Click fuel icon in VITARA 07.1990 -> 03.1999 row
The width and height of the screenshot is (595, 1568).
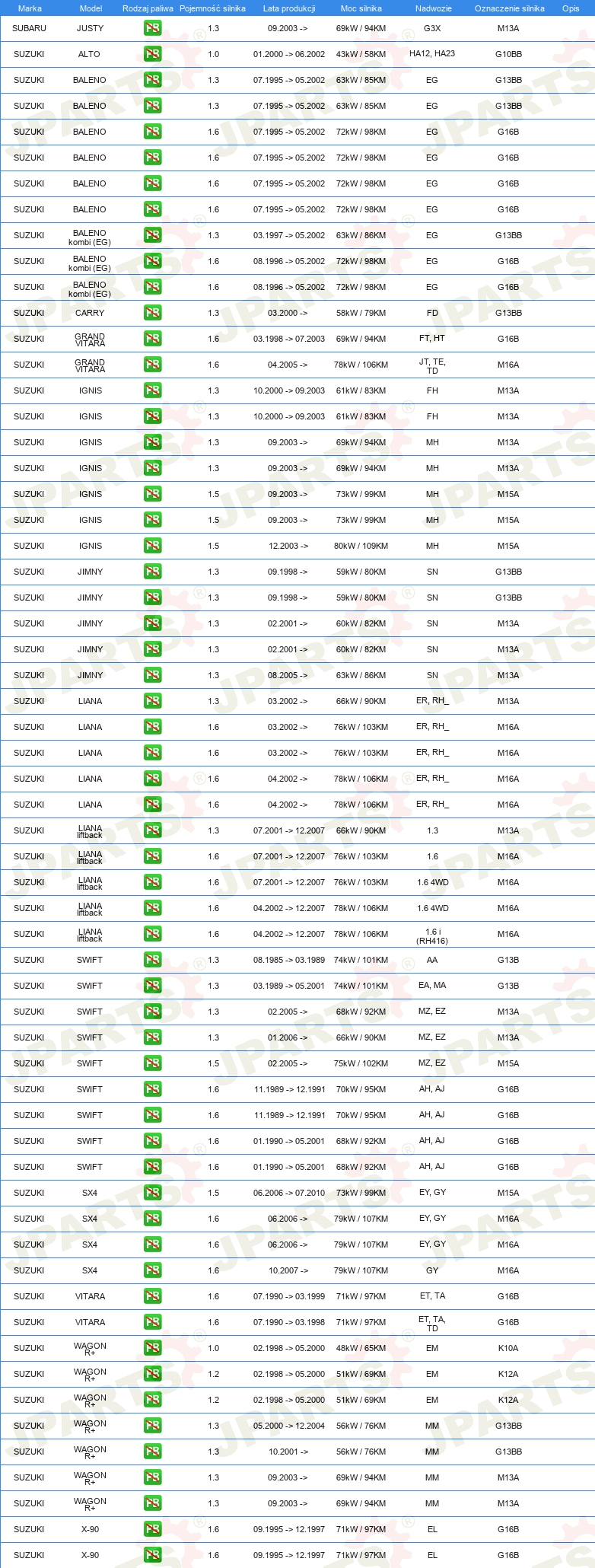tap(152, 1296)
